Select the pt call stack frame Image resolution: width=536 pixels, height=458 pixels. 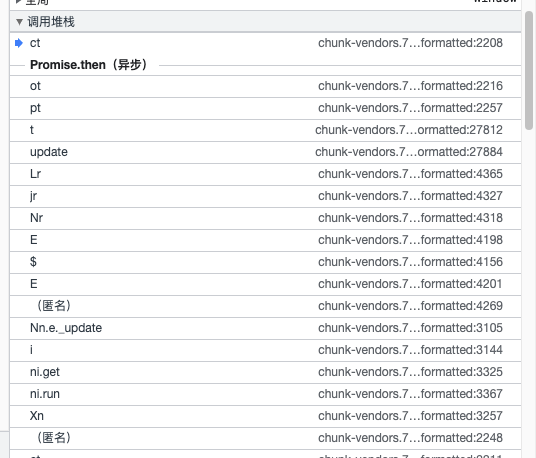click(265, 108)
